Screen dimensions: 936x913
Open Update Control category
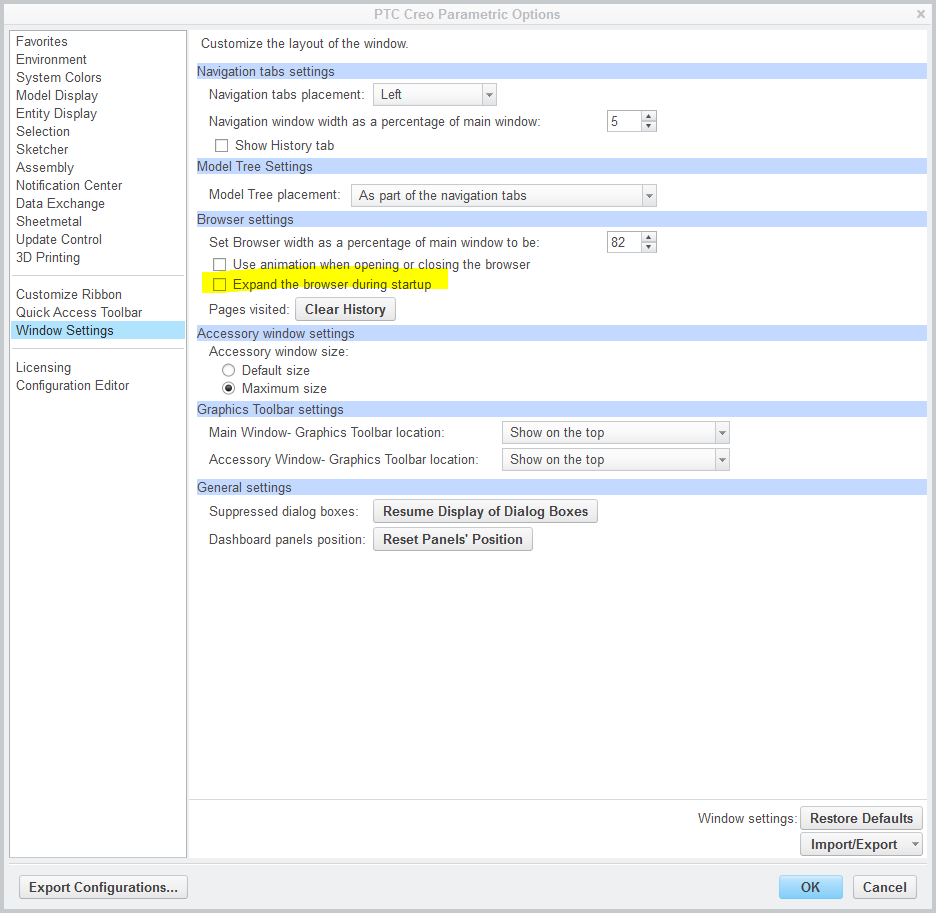pyautogui.click(x=59, y=239)
